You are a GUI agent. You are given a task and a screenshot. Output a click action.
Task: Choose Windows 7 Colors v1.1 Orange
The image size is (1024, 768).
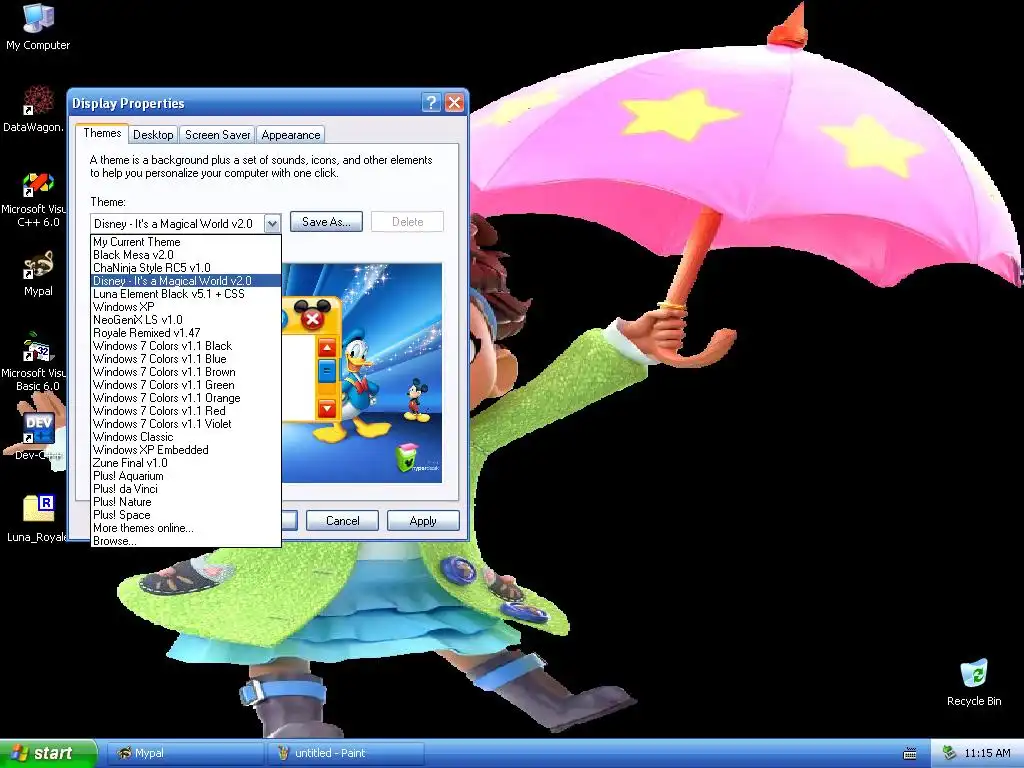click(185, 398)
